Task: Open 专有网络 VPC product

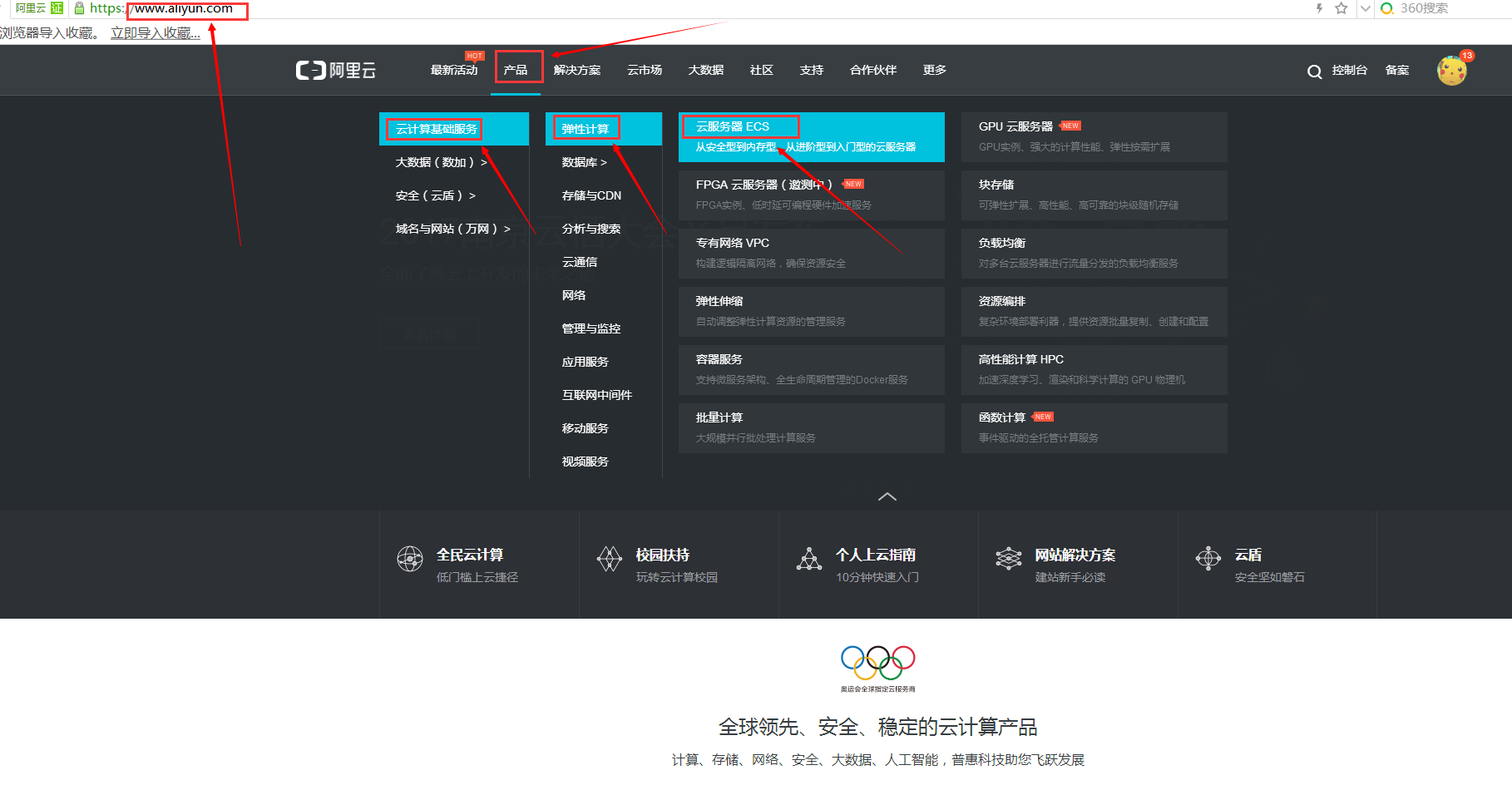Action: coord(812,254)
